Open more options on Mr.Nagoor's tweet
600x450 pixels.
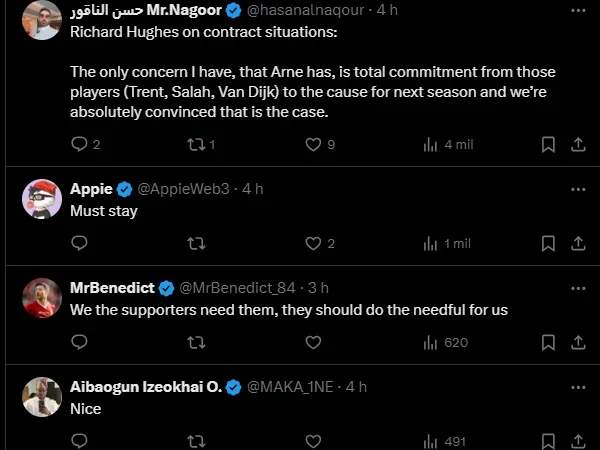pos(577,11)
